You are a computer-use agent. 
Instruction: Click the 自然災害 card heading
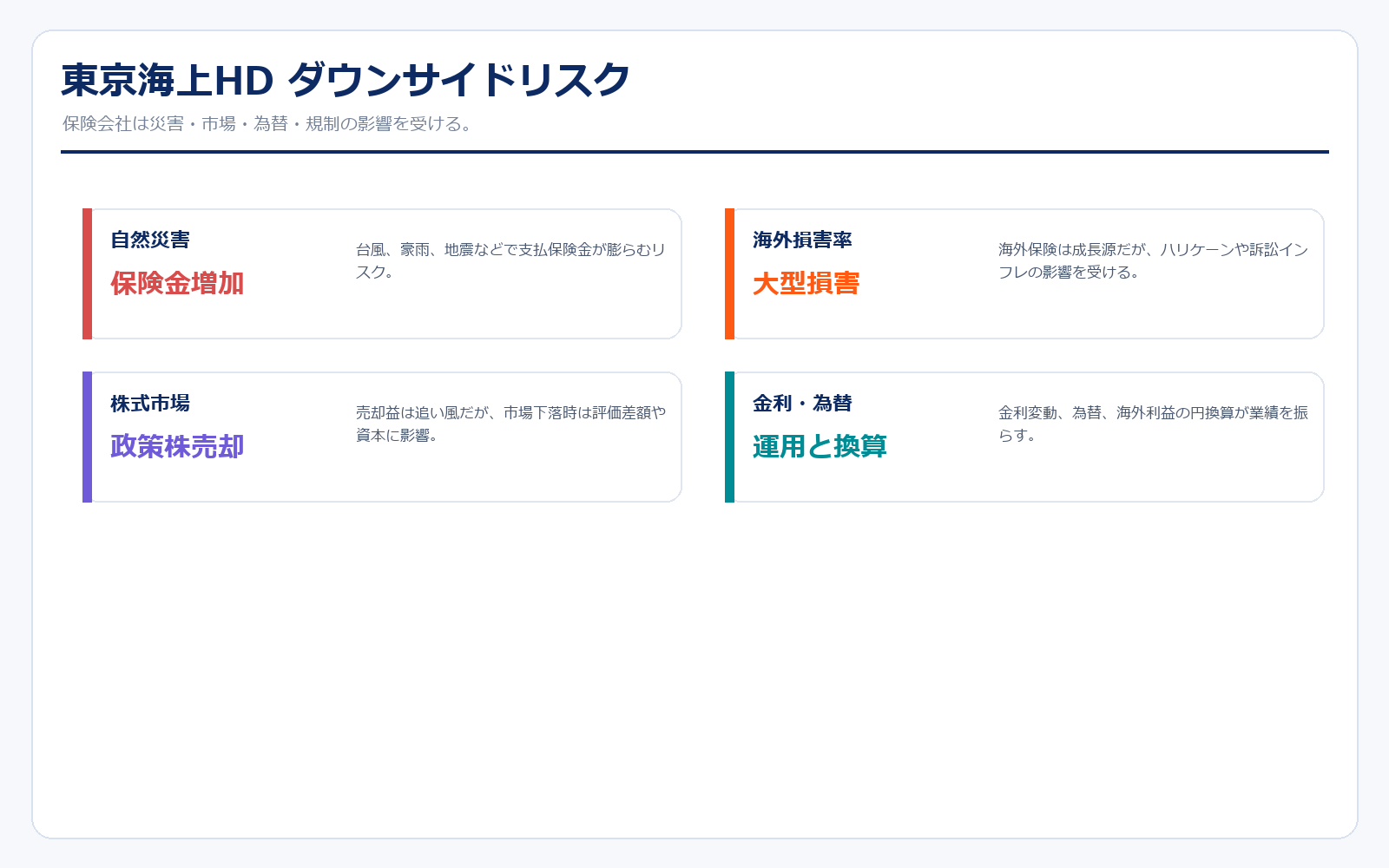(x=150, y=240)
